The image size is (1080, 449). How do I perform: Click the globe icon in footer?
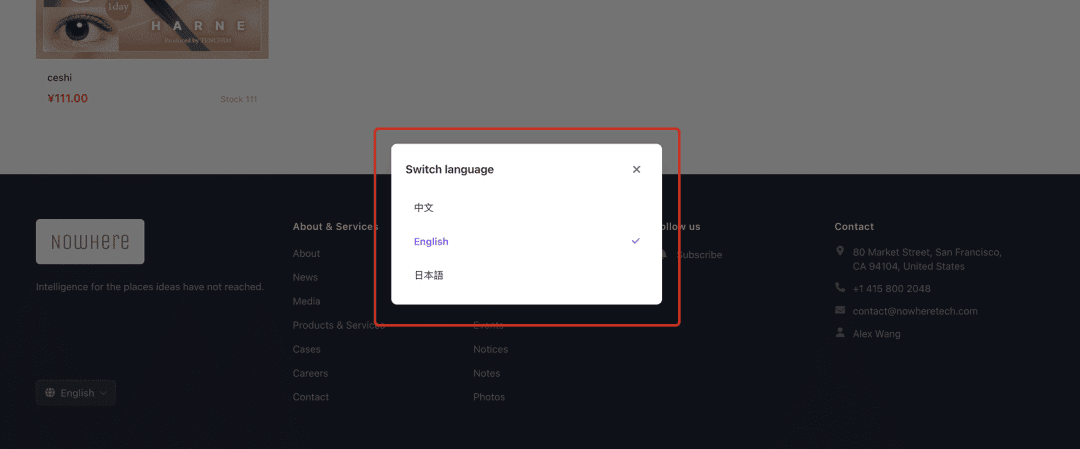50,393
